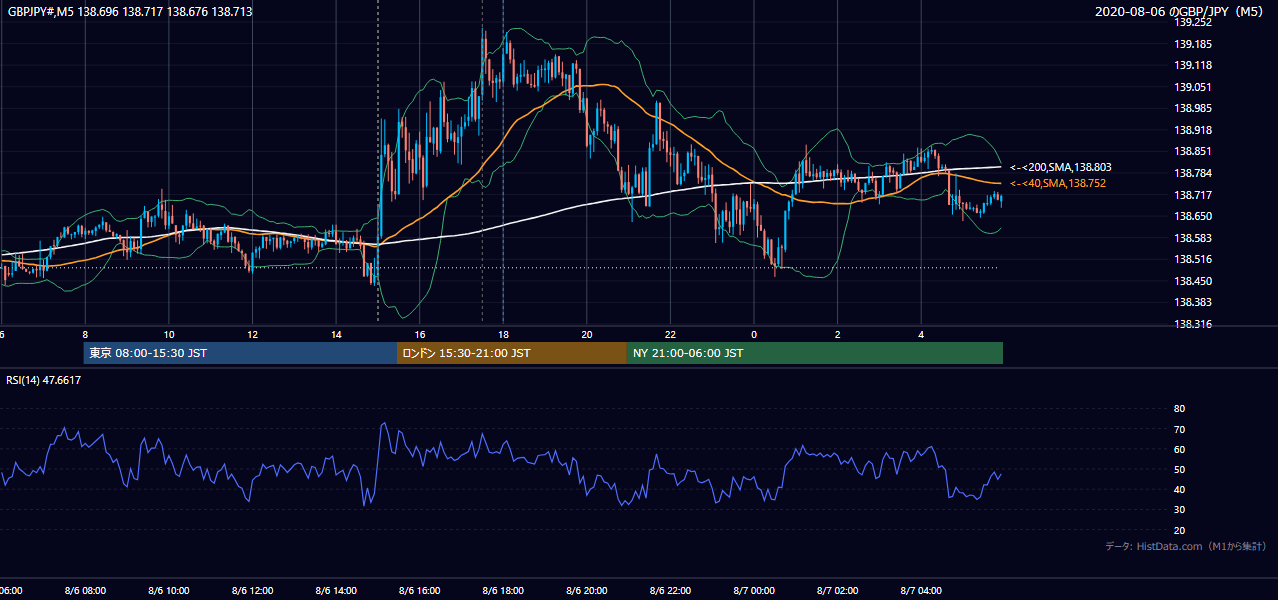Click RSI scale value 30
1278x600 pixels.
pos(1179,510)
